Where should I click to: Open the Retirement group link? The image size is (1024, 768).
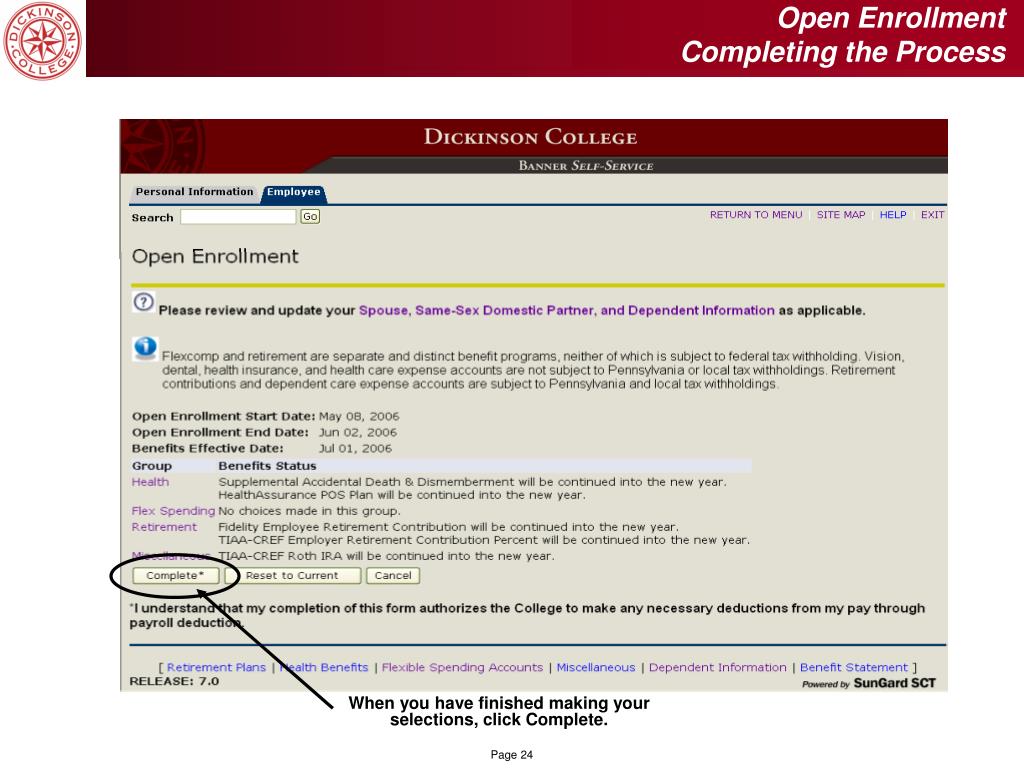(x=164, y=527)
